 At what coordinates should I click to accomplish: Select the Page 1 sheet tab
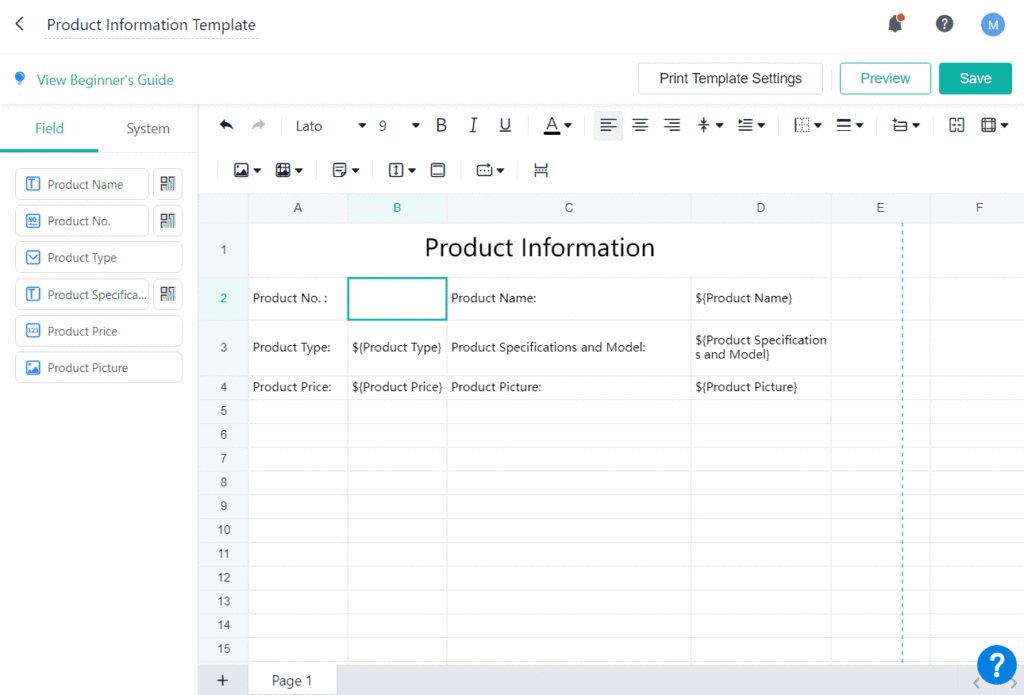pos(292,680)
